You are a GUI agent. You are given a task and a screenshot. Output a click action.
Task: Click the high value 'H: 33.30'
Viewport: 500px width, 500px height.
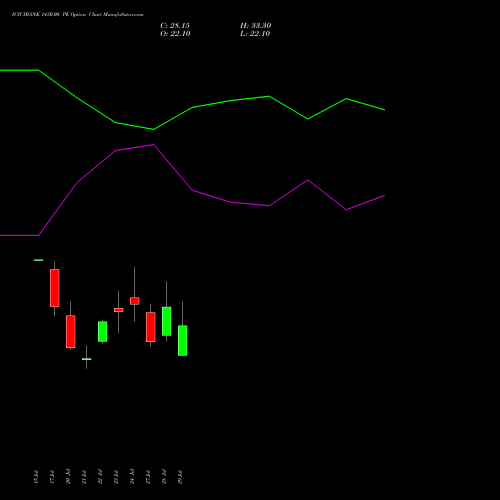coord(256,26)
